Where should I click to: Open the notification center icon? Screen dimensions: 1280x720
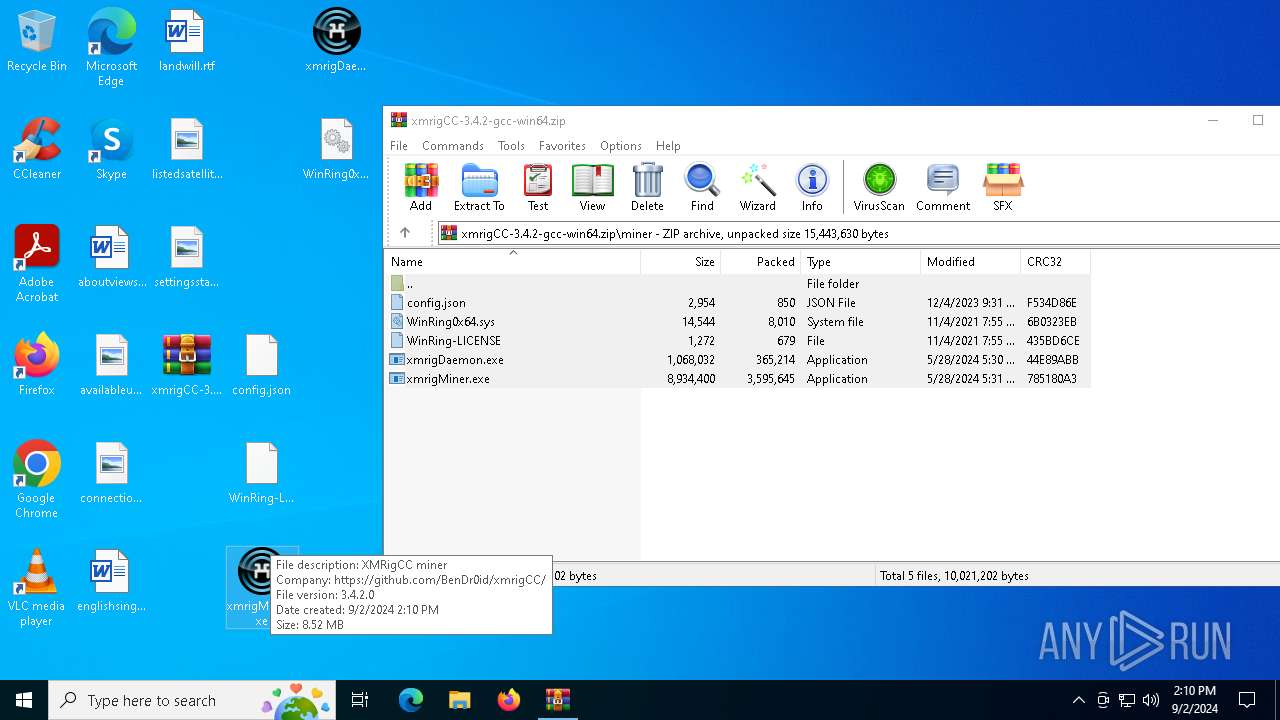[1247, 700]
